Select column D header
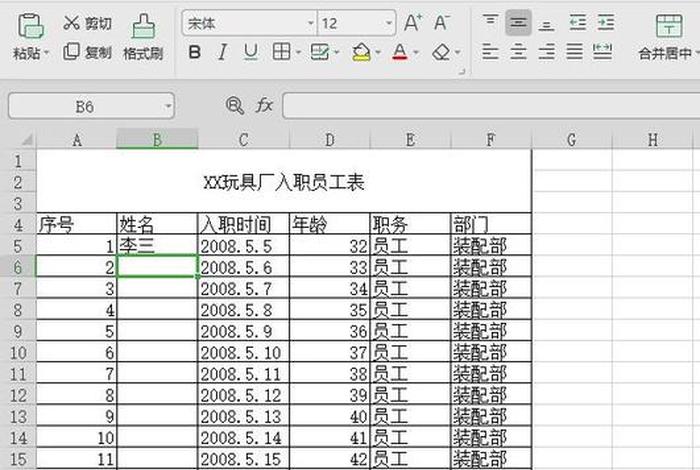Screen dimensions: 700x470 329,140
